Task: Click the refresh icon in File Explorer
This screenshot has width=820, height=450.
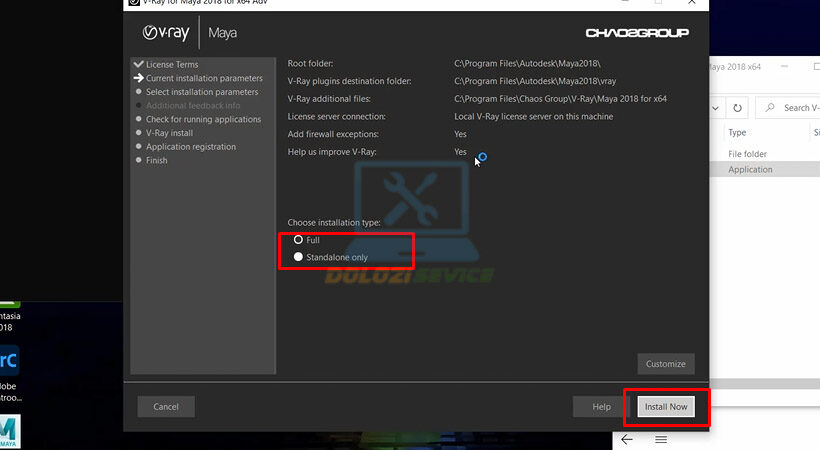Action: click(x=737, y=108)
